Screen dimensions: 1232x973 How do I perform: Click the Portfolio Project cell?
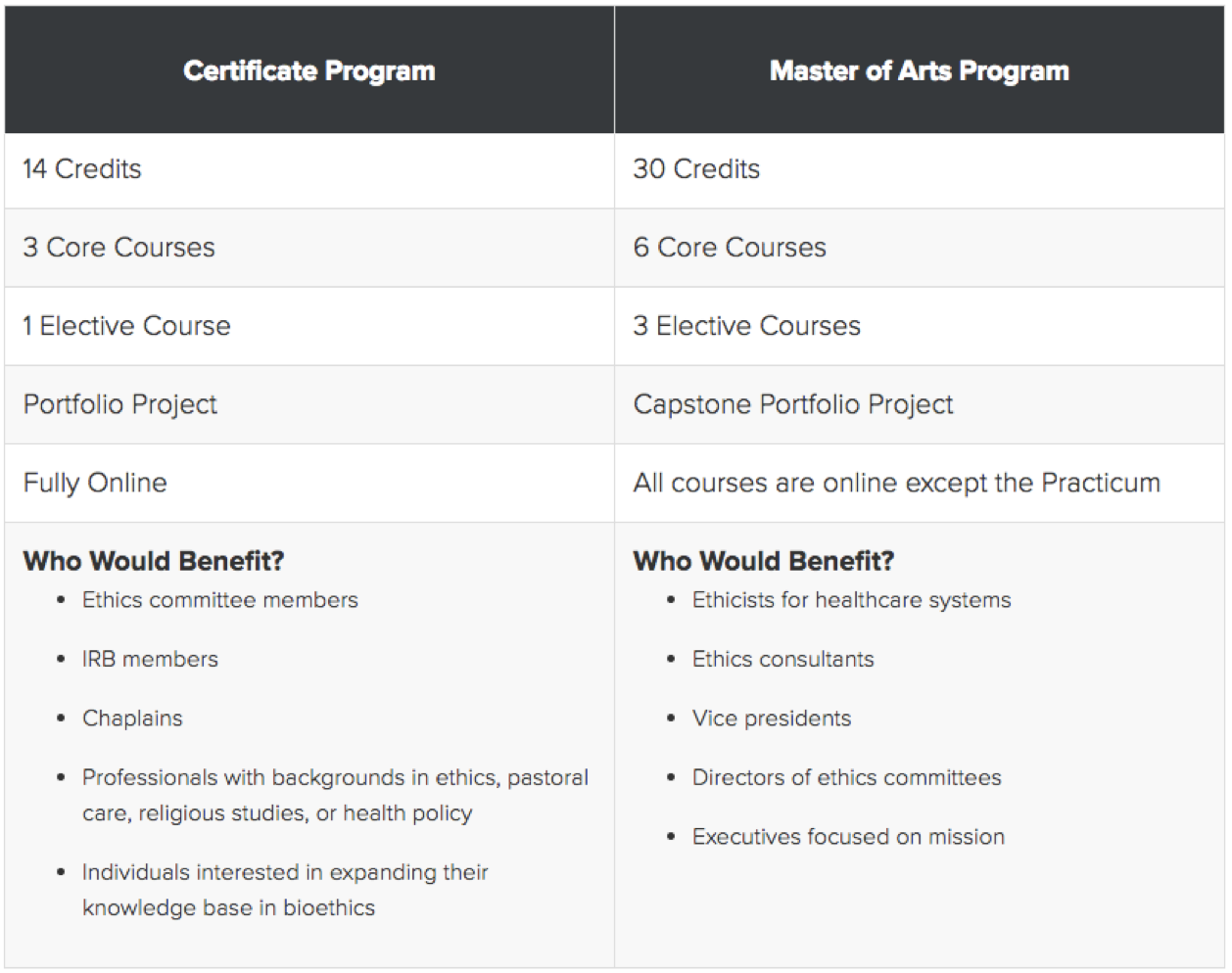click(309, 404)
